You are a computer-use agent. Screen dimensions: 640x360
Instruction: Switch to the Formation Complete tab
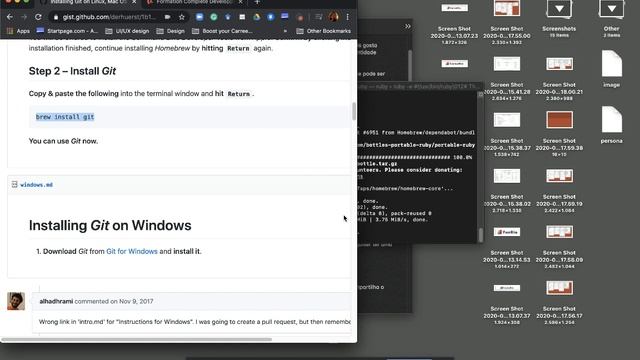point(194,2)
